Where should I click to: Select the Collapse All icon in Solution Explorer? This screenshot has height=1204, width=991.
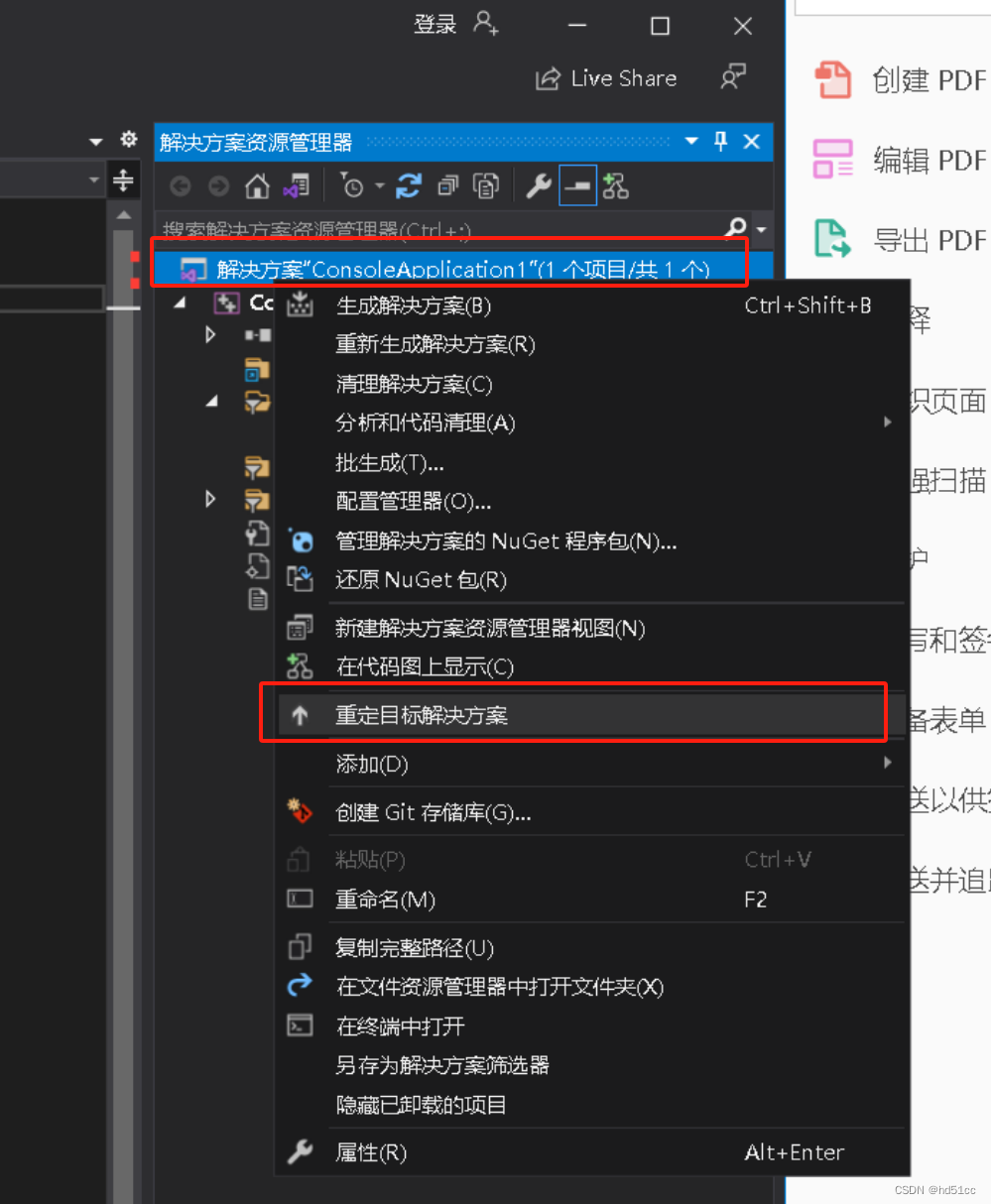[x=445, y=185]
